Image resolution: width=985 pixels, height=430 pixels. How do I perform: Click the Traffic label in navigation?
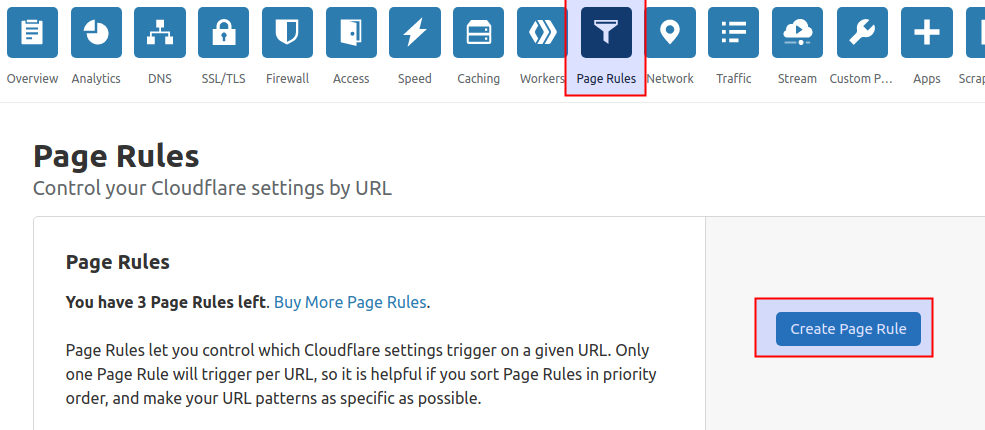point(734,79)
